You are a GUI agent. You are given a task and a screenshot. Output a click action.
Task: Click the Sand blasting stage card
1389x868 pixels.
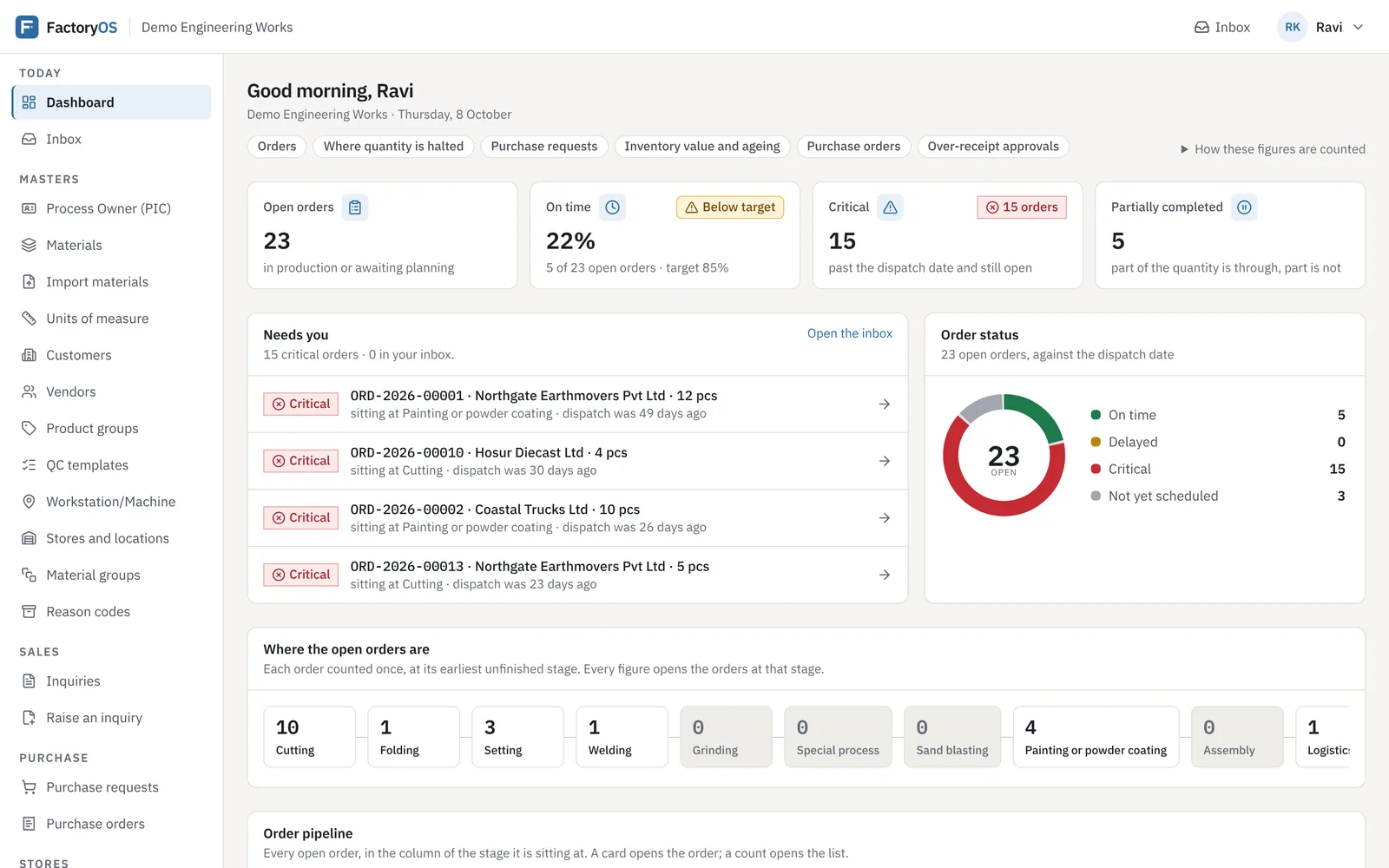tap(952, 737)
